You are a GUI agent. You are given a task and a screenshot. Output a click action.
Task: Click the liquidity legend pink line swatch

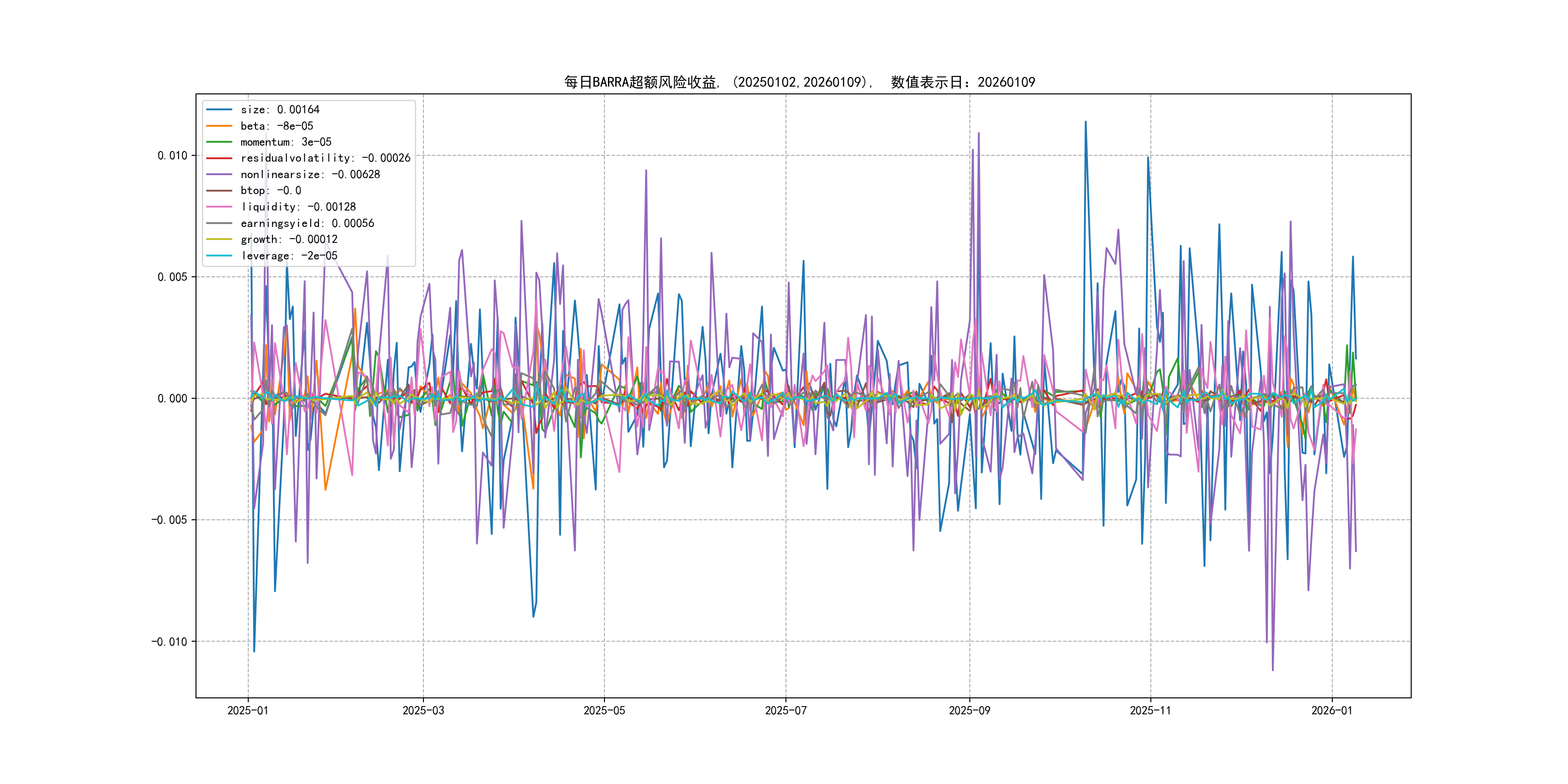[219, 207]
